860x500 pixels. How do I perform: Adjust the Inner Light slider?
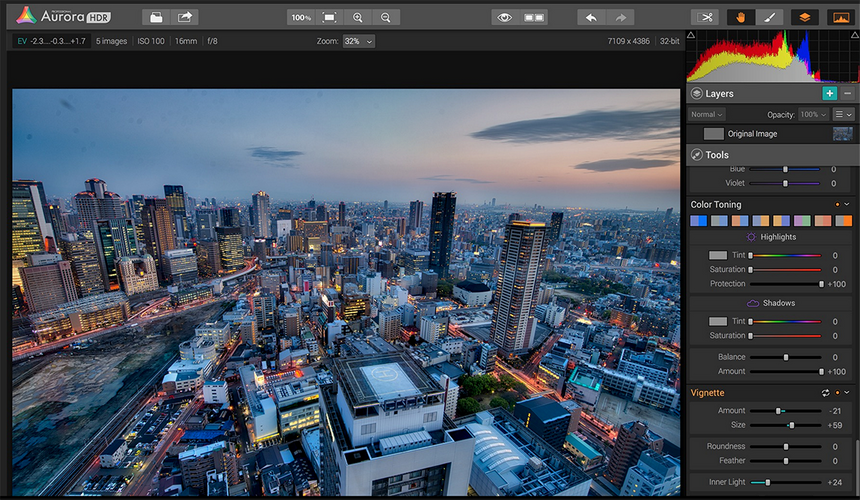pos(785,482)
